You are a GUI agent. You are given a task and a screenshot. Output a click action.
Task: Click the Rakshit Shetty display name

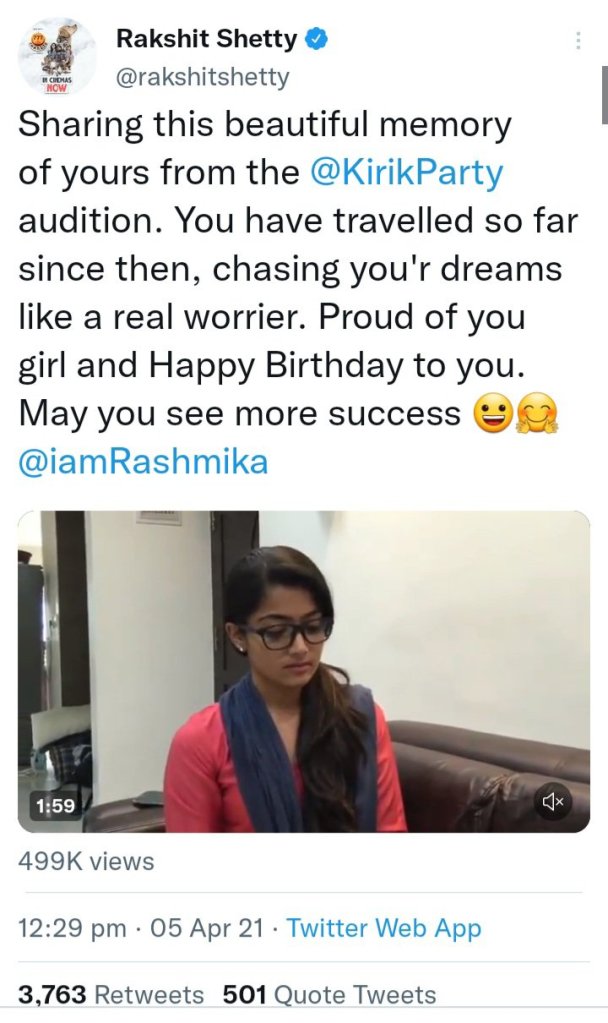click(207, 40)
